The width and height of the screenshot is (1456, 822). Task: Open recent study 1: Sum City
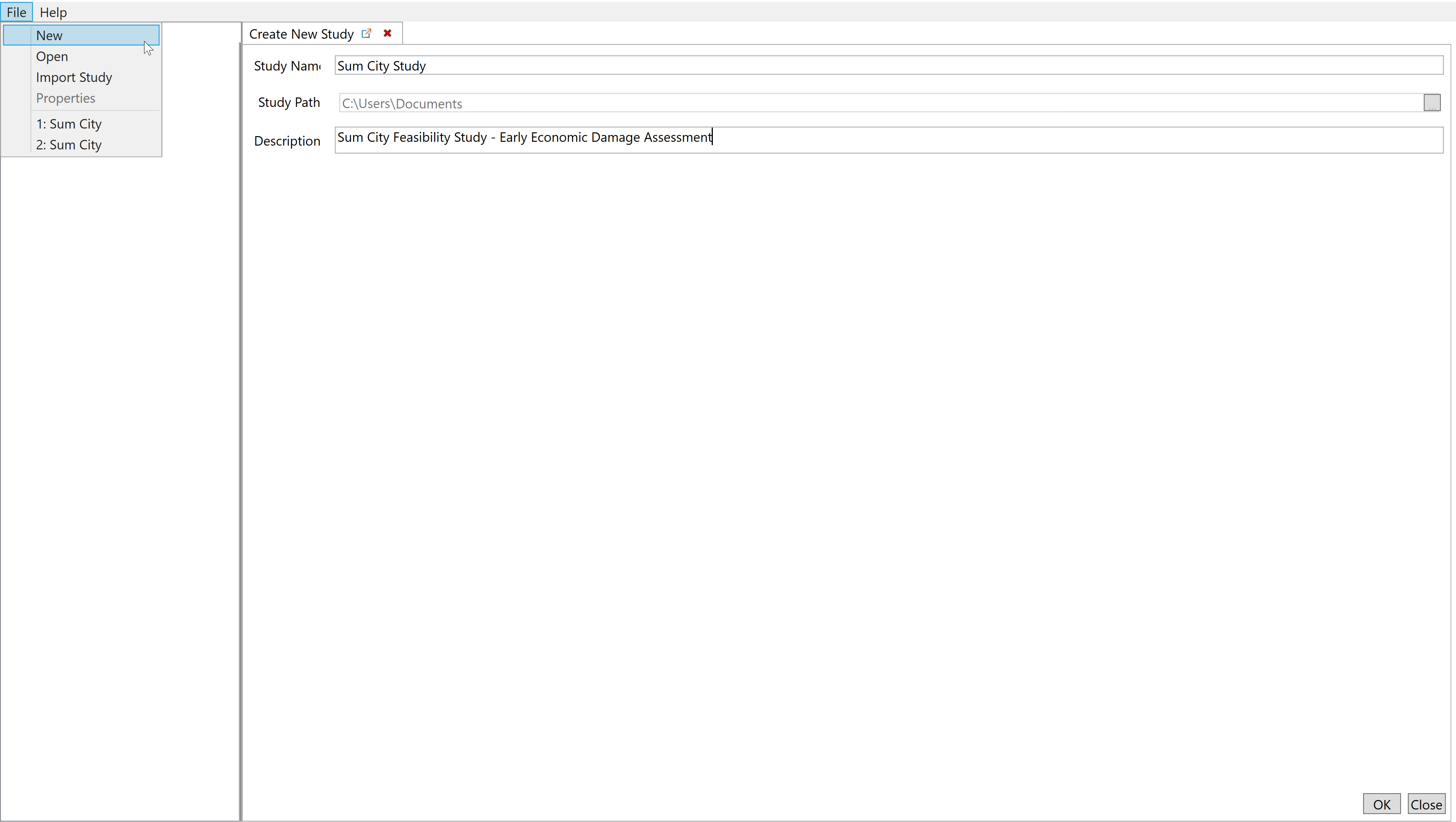(69, 124)
